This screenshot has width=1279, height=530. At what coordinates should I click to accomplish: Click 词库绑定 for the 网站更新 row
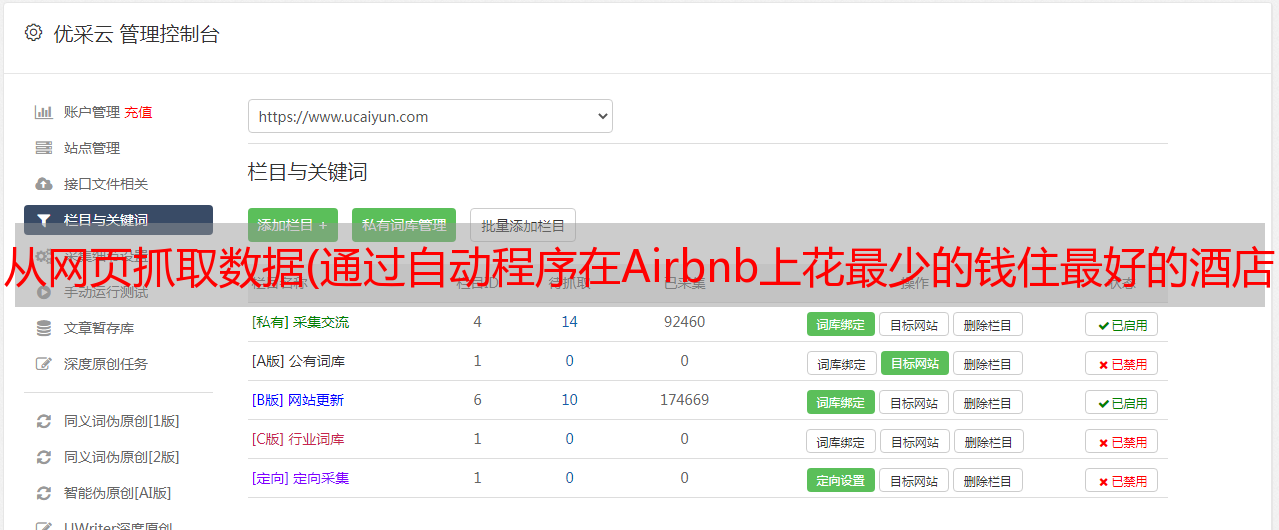[841, 402]
